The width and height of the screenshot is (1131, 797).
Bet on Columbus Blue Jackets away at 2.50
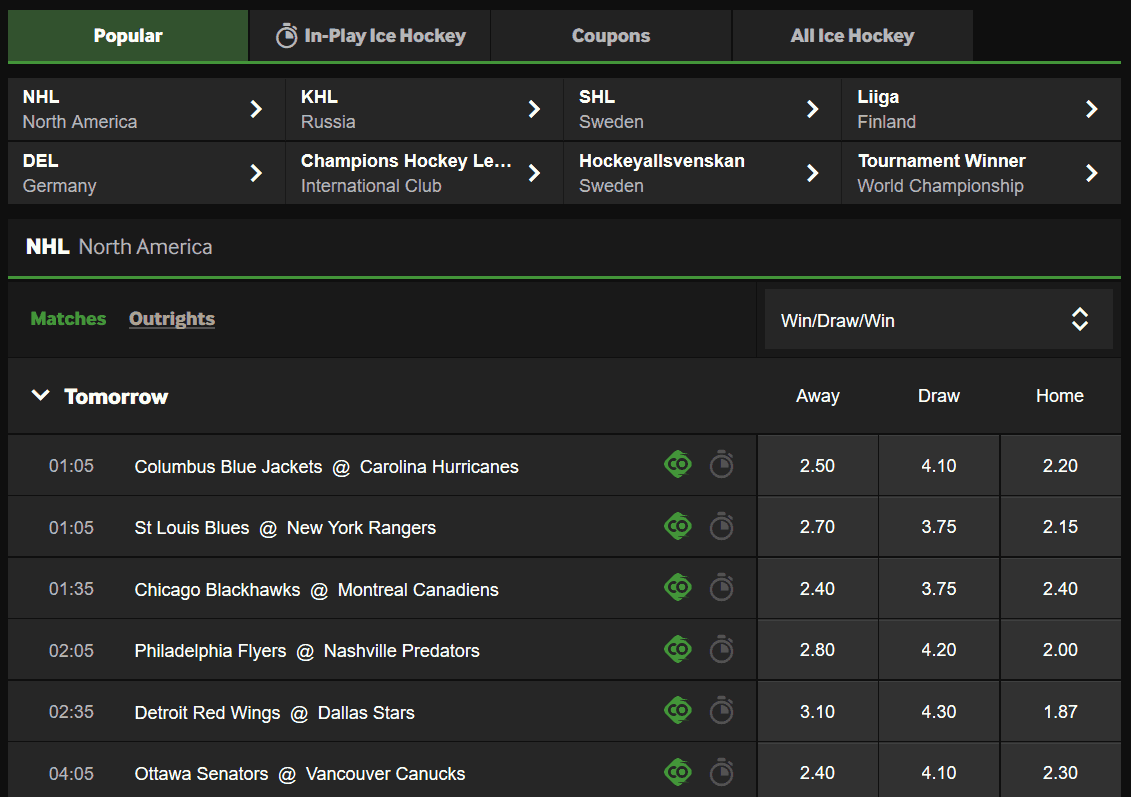[817, 465]
